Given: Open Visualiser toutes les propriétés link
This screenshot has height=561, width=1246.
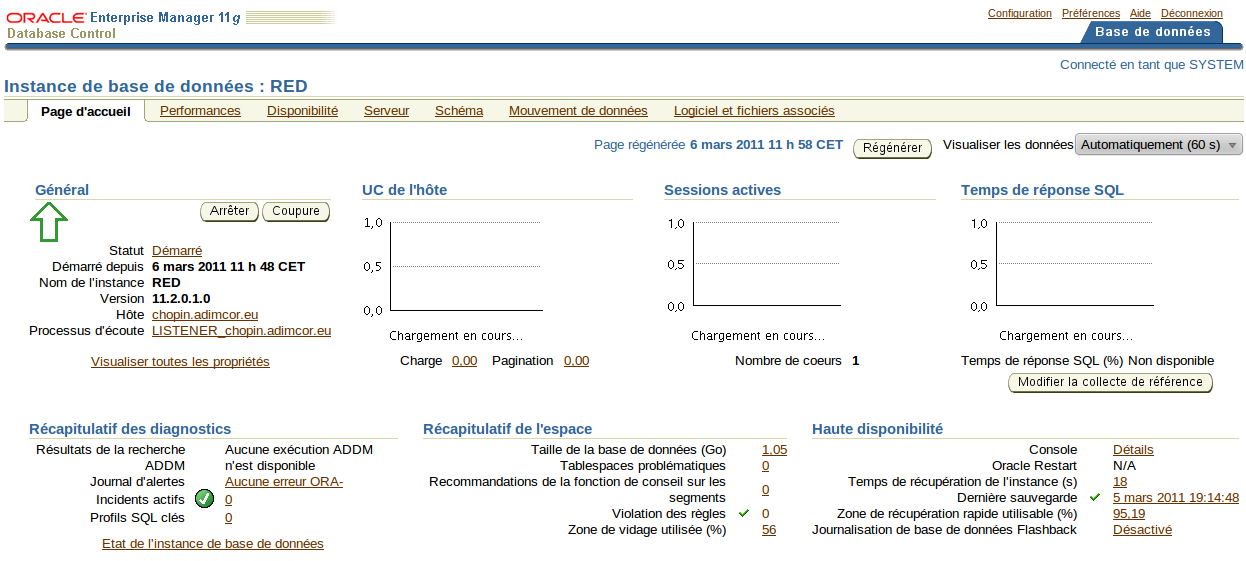Looking at the screenshot, I should pos(180,362).
